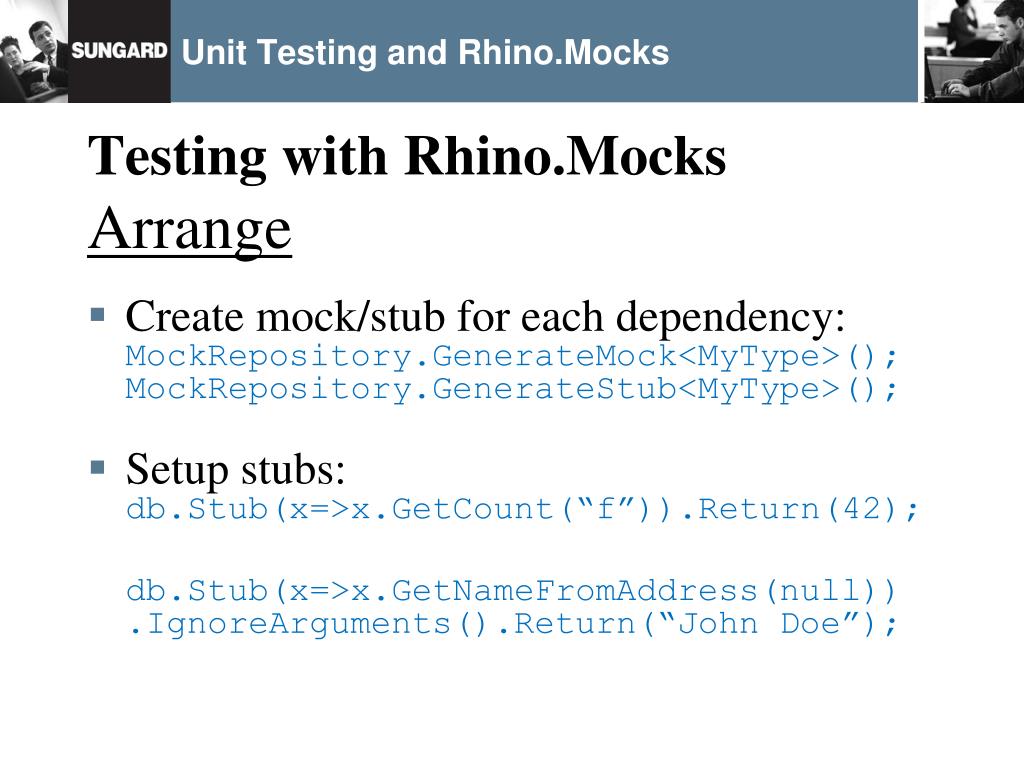The width and height of the screenshot is (1024, 768).
Task: Click the Setup stubs bullet text
Action: 236,469
